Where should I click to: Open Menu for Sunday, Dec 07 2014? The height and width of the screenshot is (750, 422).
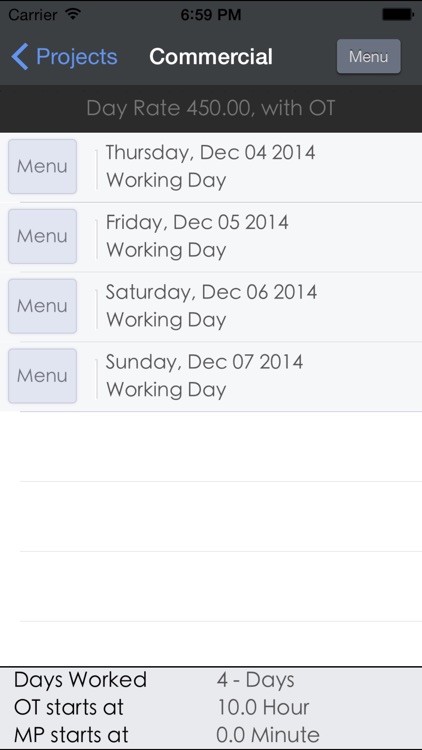43,376
